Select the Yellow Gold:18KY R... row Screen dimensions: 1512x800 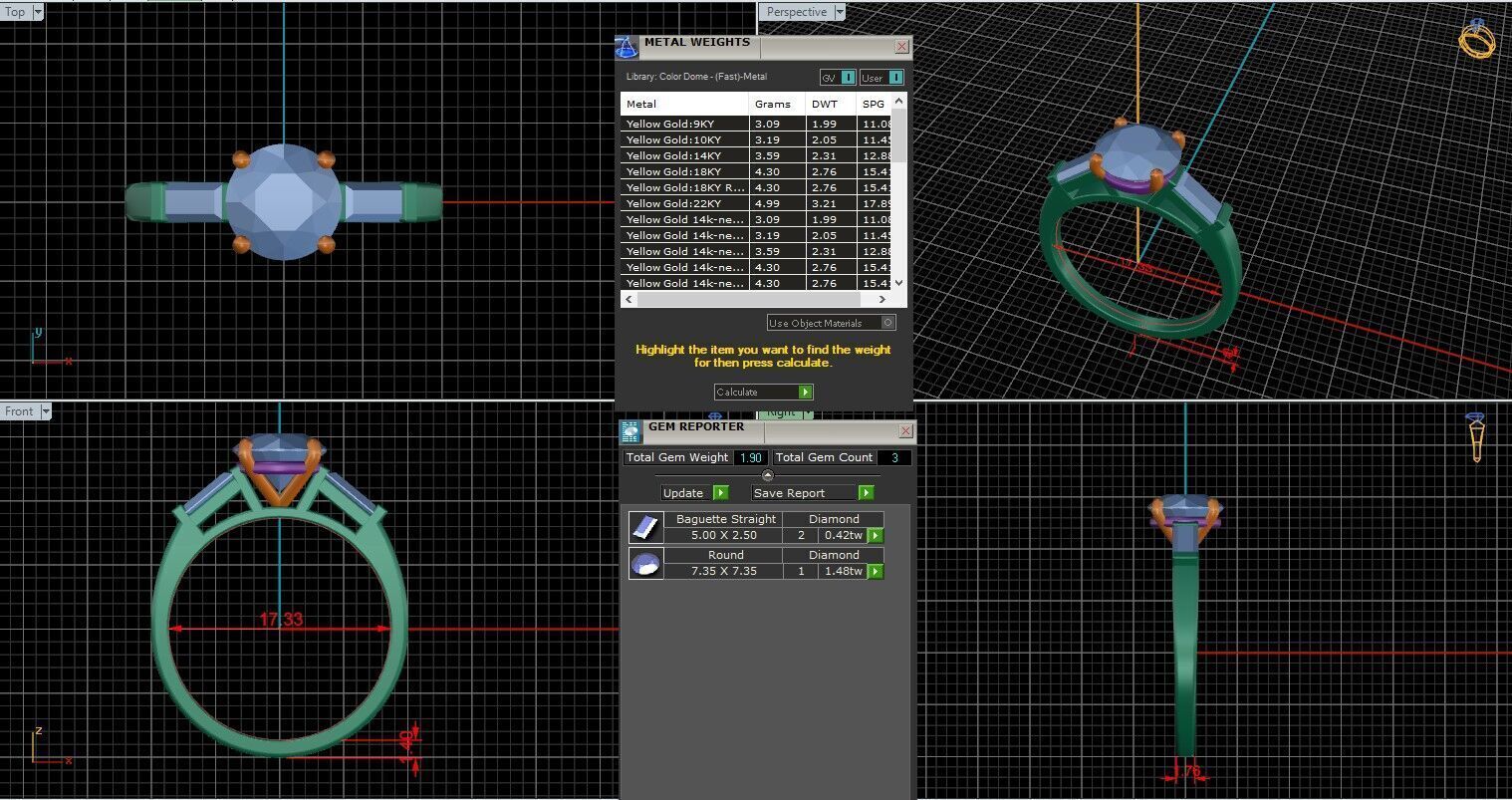757,187
